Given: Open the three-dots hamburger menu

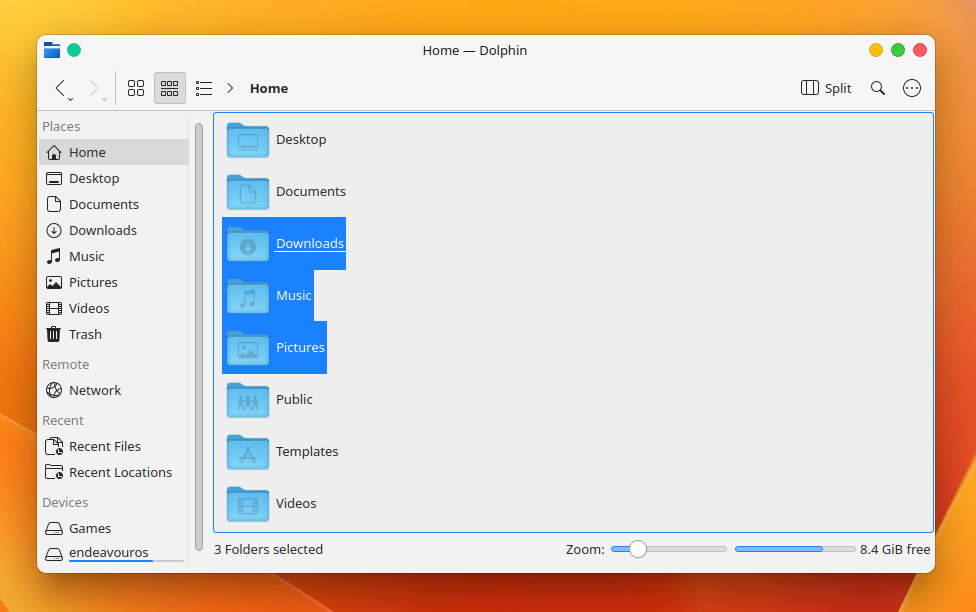Looking at the screenshot, I should [912, 88].
